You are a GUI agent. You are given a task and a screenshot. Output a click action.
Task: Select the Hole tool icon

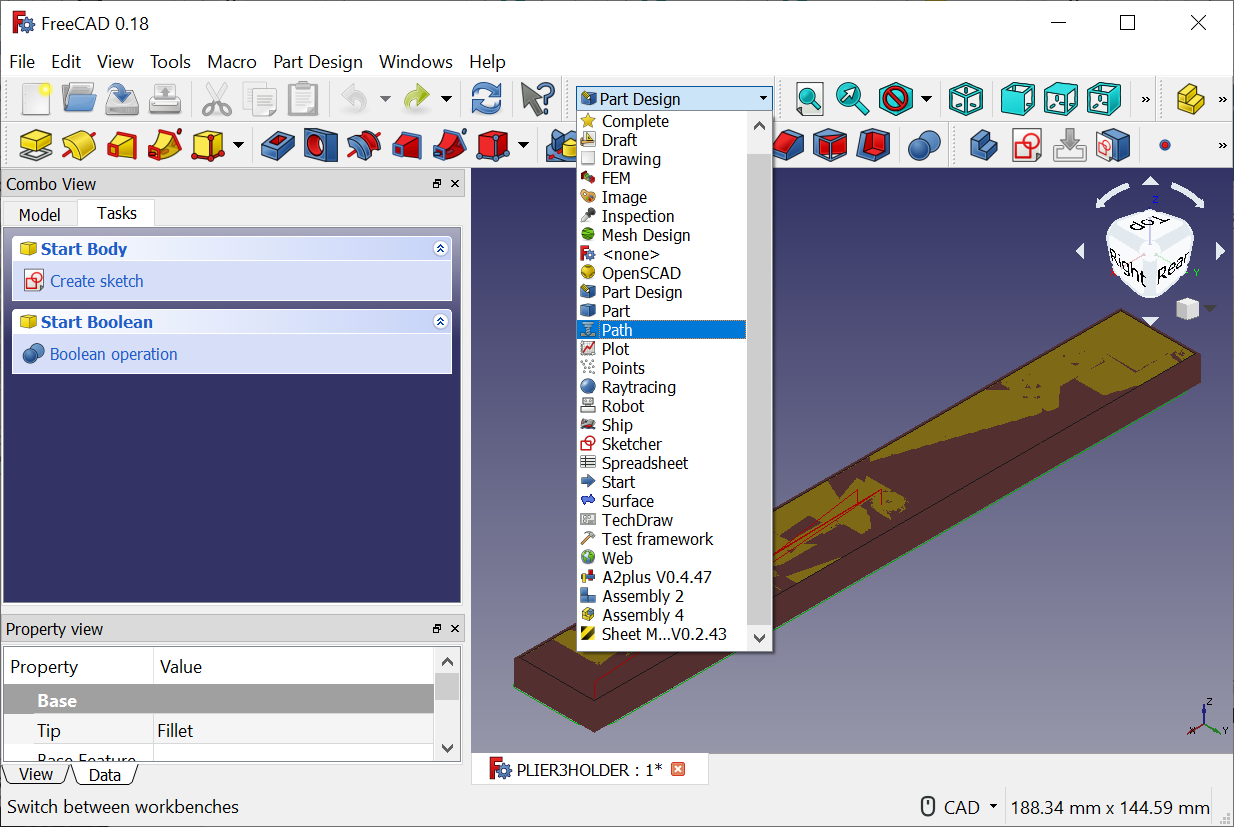pyautogui.click(x=320, y=146)
